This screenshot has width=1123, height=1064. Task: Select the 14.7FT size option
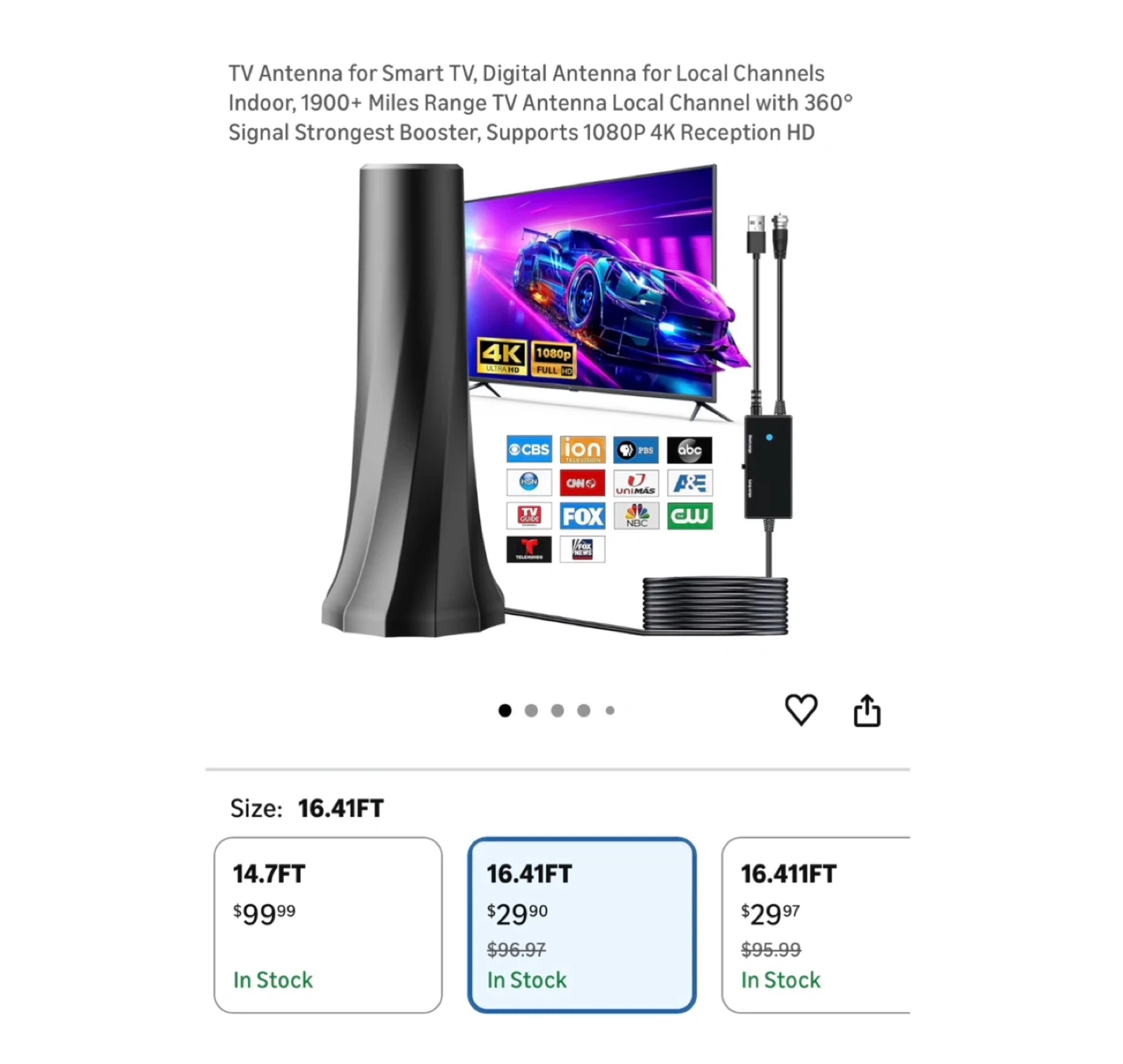point(328,925)
